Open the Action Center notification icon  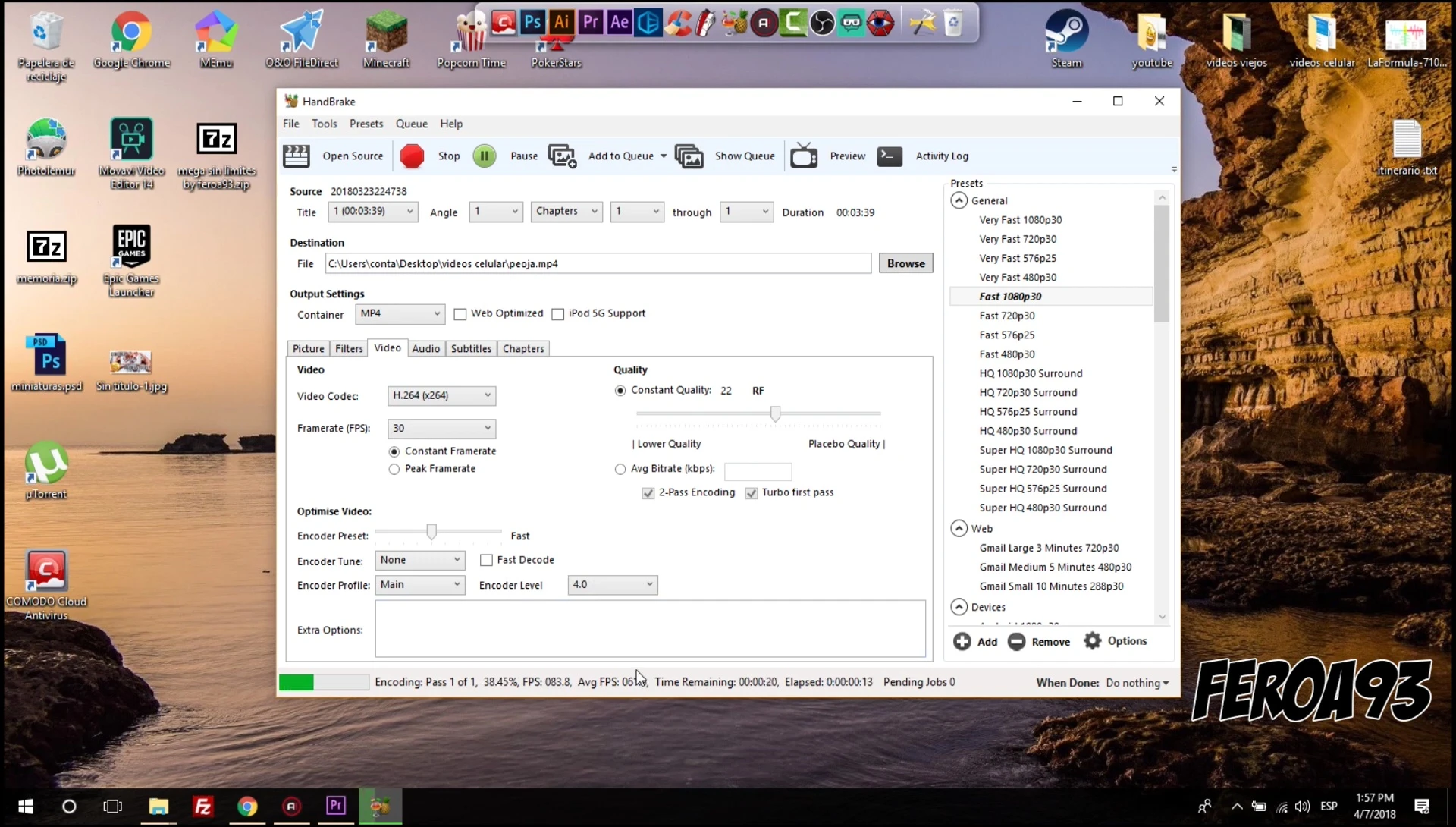pyautogui.click(x=1422, y=806)
